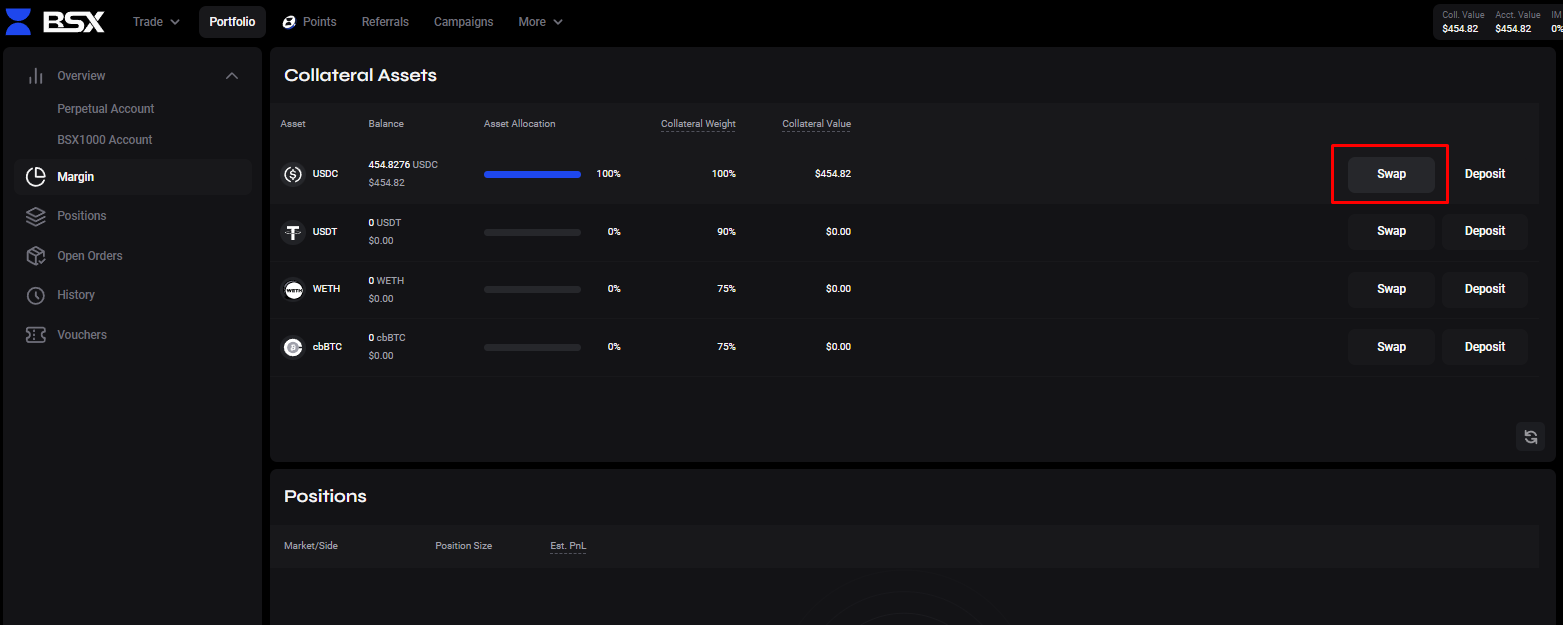Click the USDT Tether icon
1563x625 pixels.
coord(293,232)
